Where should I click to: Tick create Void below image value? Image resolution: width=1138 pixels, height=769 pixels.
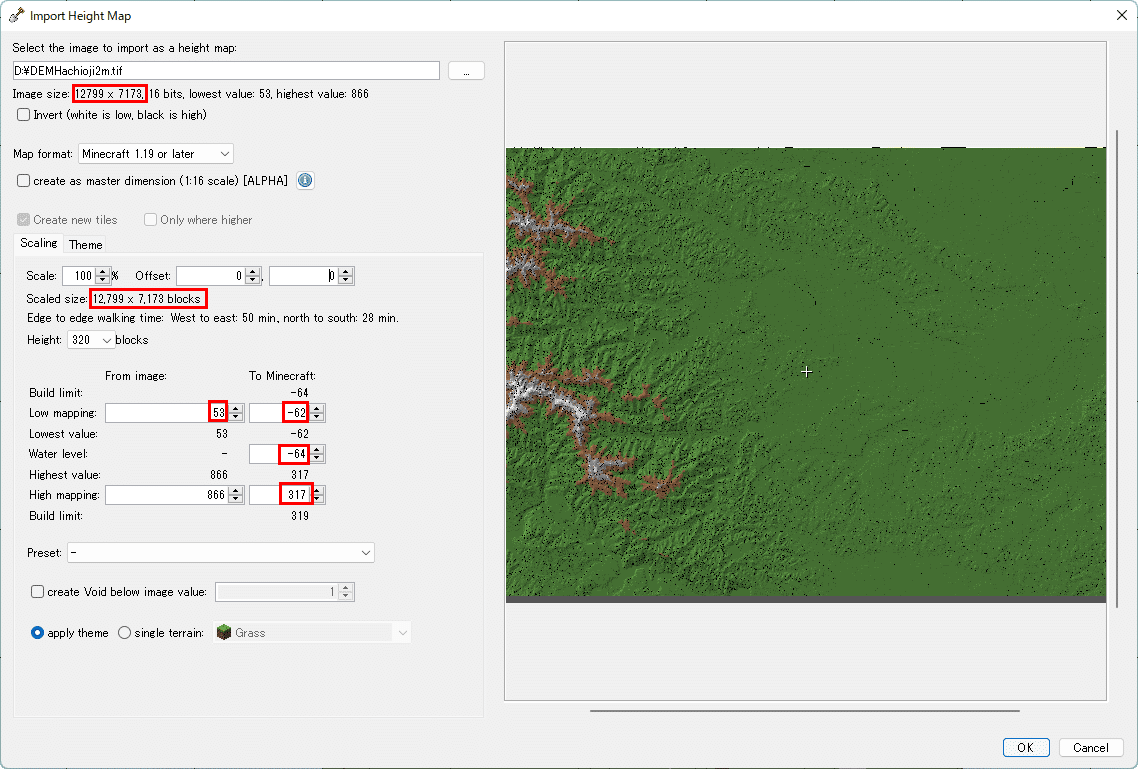(37, 591)
